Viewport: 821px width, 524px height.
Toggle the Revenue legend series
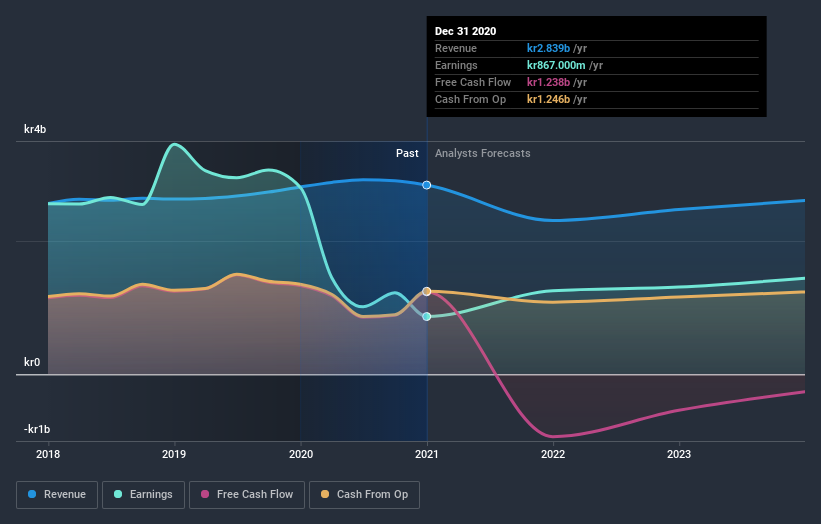pyautogui.click(x=57, y=495)
